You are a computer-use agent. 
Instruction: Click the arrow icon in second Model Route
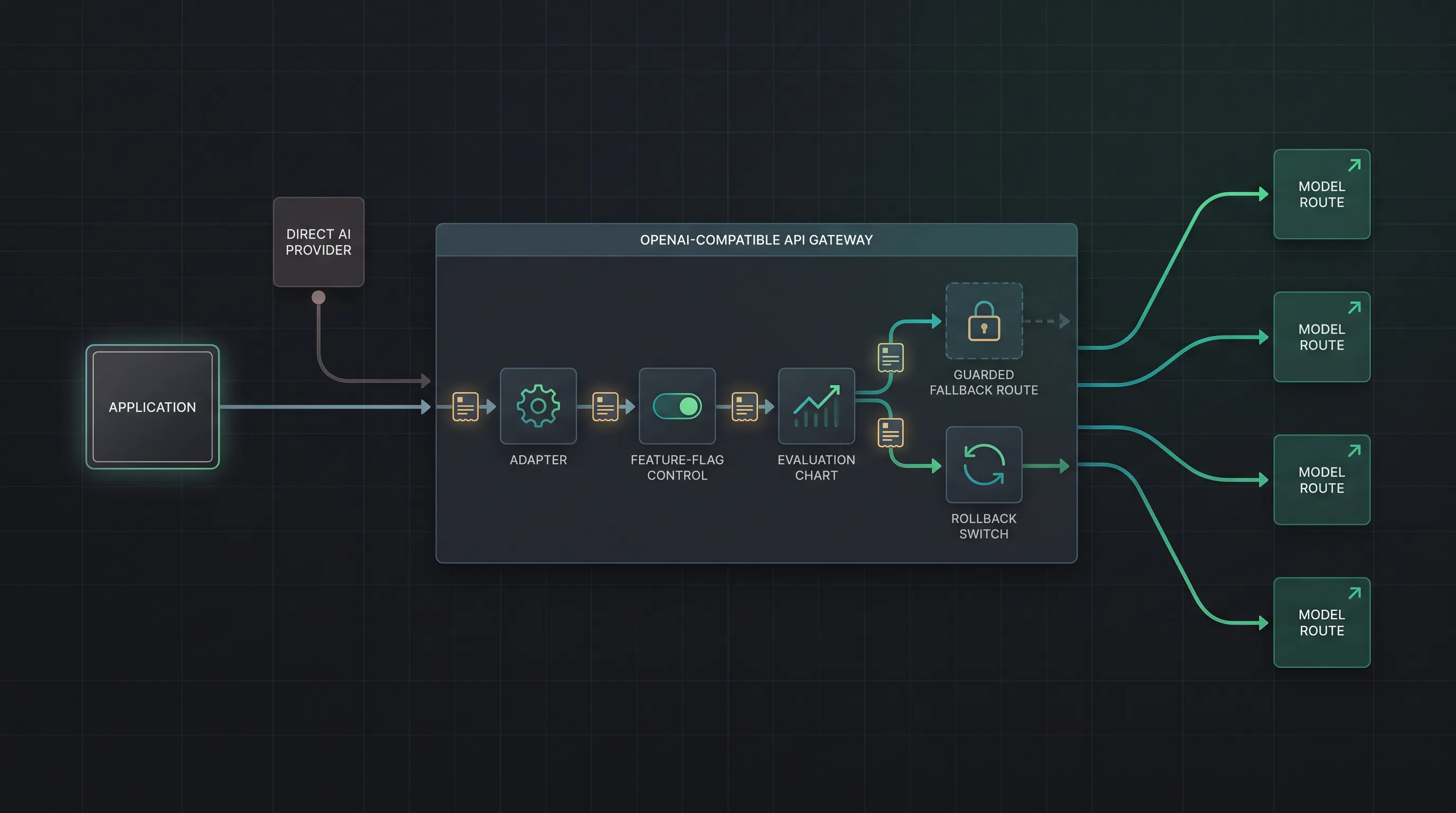click(x=1354, y=308)
